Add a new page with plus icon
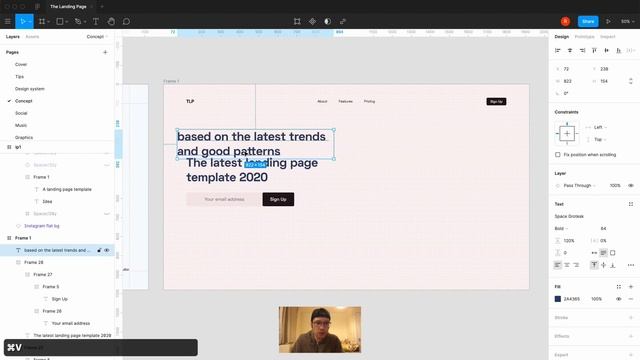Viewport: 640px width, 360px height. pyautogui.click(x=105, y=52)
